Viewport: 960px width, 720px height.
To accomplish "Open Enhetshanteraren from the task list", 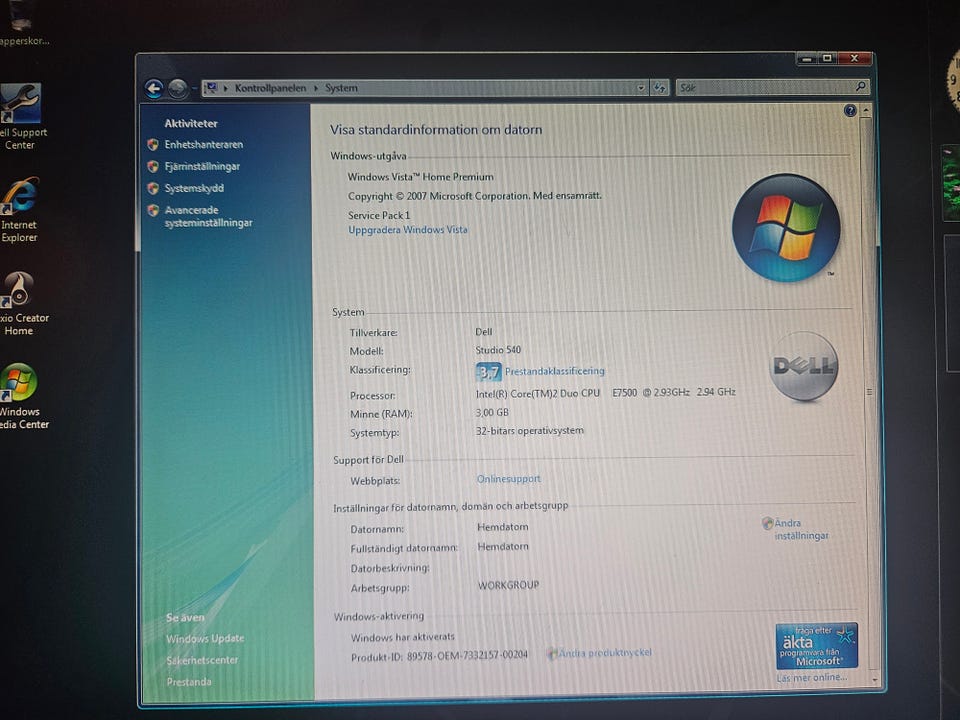I will pyautogui.click(x=204, y=144).
